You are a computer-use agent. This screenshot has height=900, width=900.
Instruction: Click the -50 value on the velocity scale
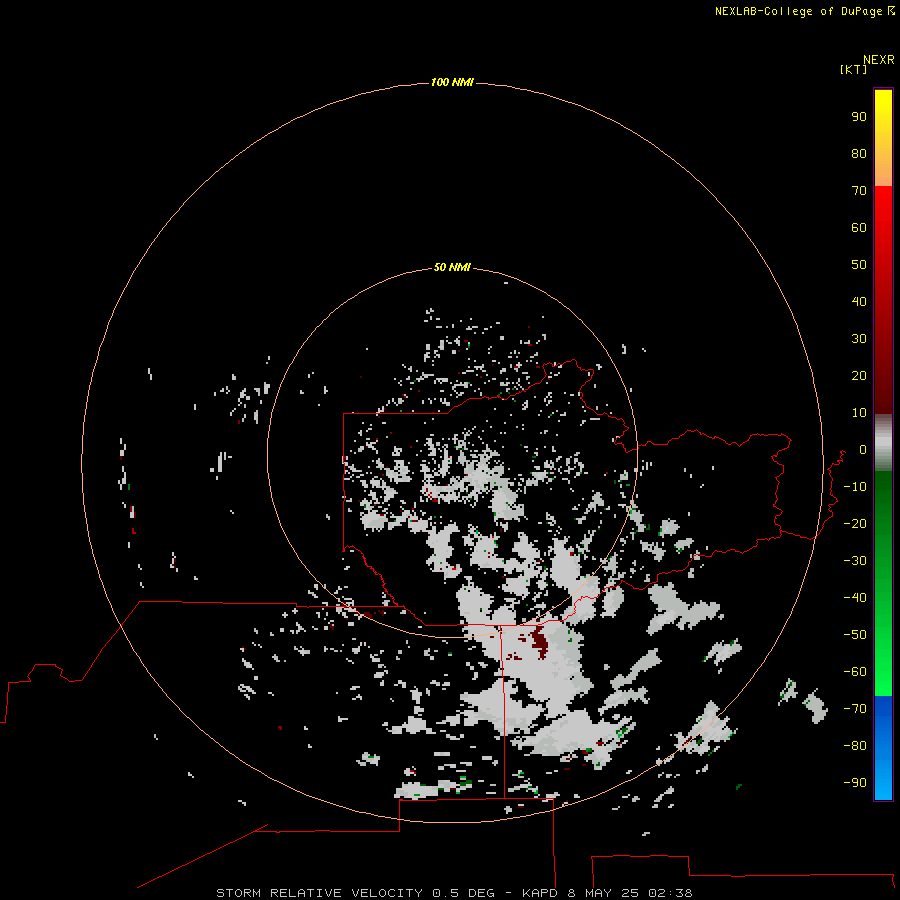[855, 635]
